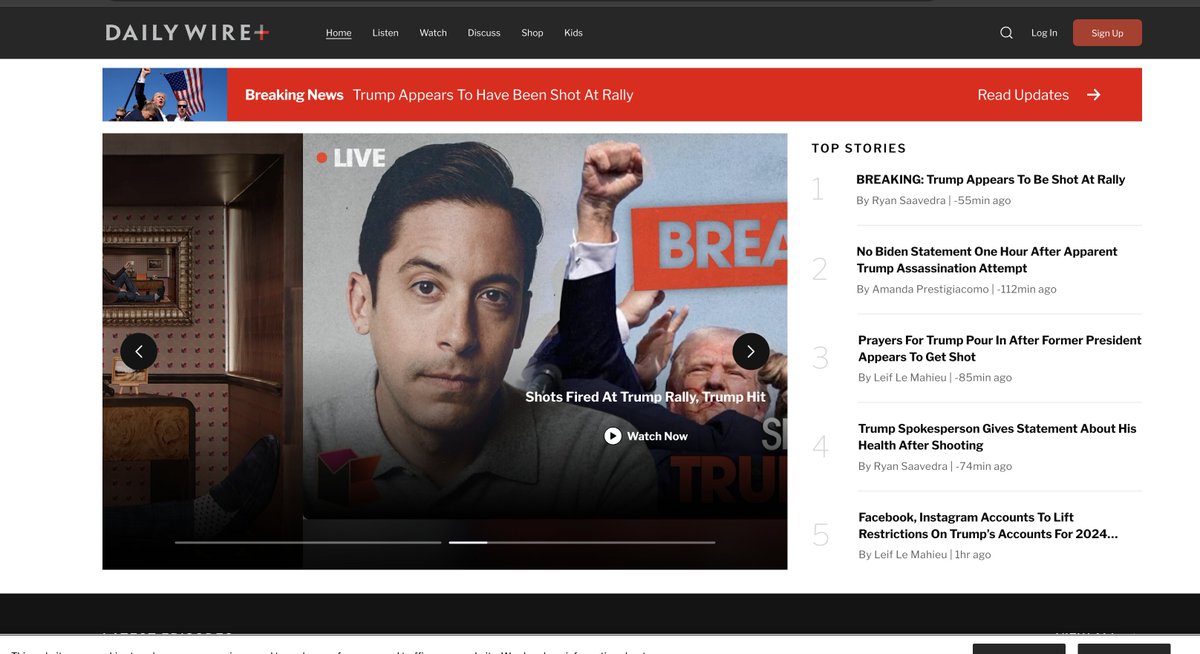
Task: Click 'By Ryan Saavedra | -74min ago' byline
Action: point(935,466)
